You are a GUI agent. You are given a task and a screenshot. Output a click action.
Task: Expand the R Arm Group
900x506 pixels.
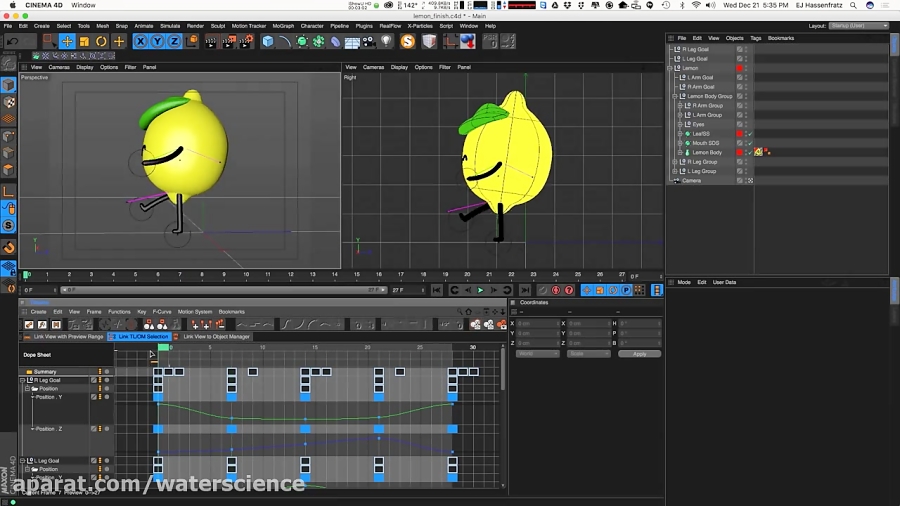[x=680, y=106]
